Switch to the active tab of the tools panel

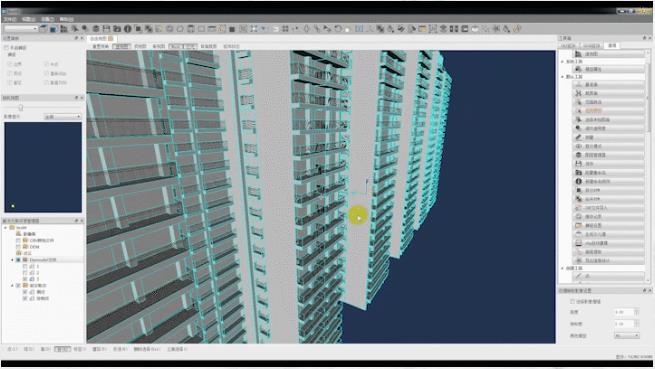pos(612,46)
